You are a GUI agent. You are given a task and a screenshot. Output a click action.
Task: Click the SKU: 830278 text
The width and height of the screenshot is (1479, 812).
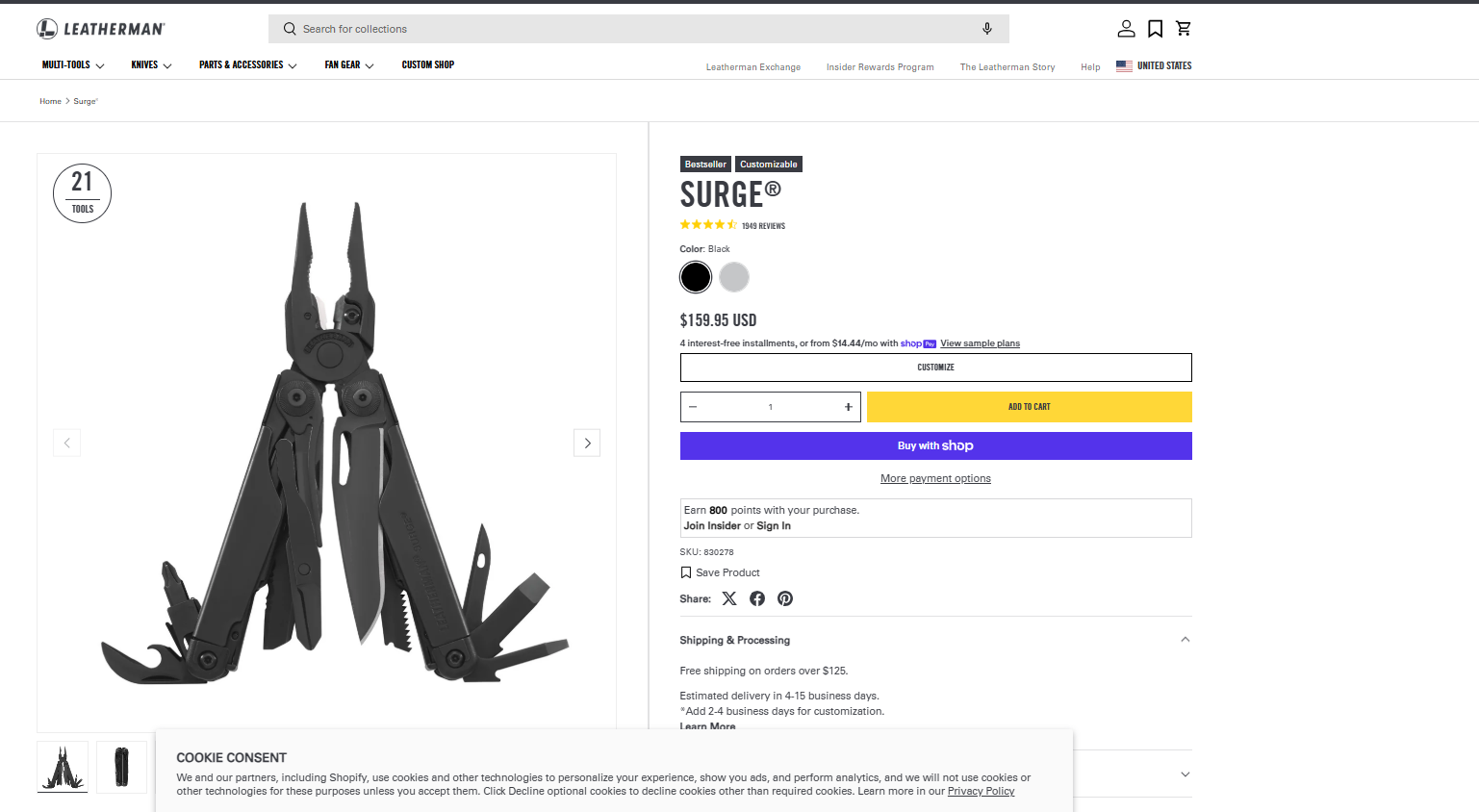707,552
